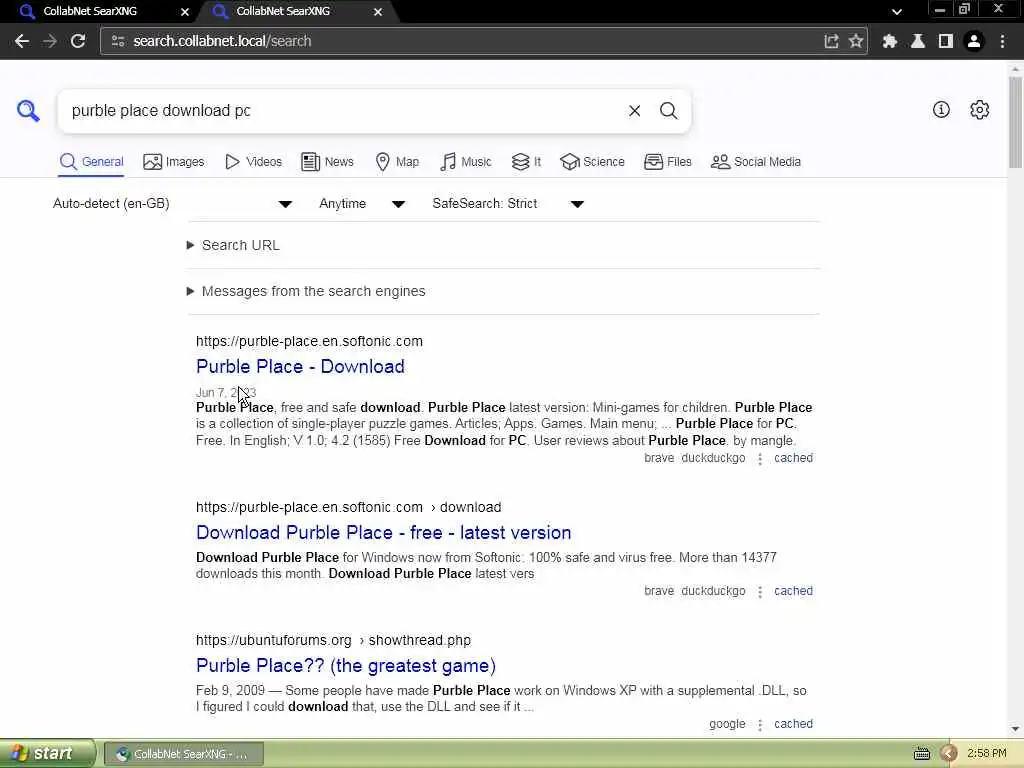Open the Auto-detect (en-GB) language dropdown
The height and width of the screenshot is (768, 1024).
[x=172, y=204]
